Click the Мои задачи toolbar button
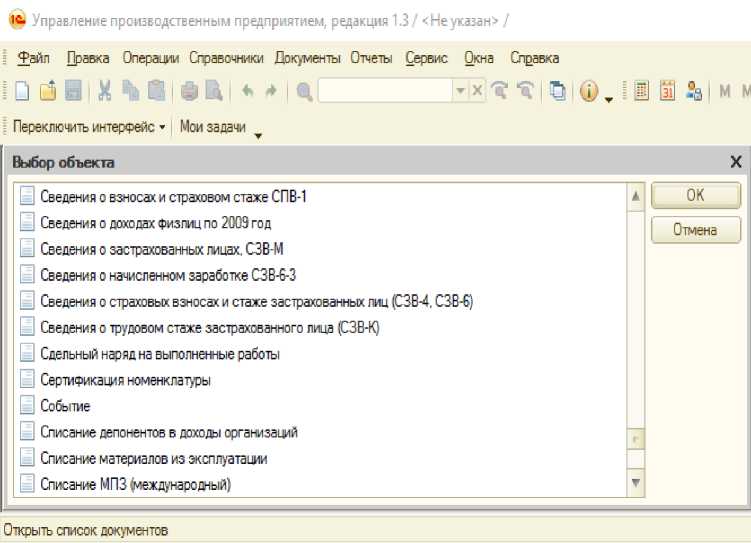 (x=212, y=127)
